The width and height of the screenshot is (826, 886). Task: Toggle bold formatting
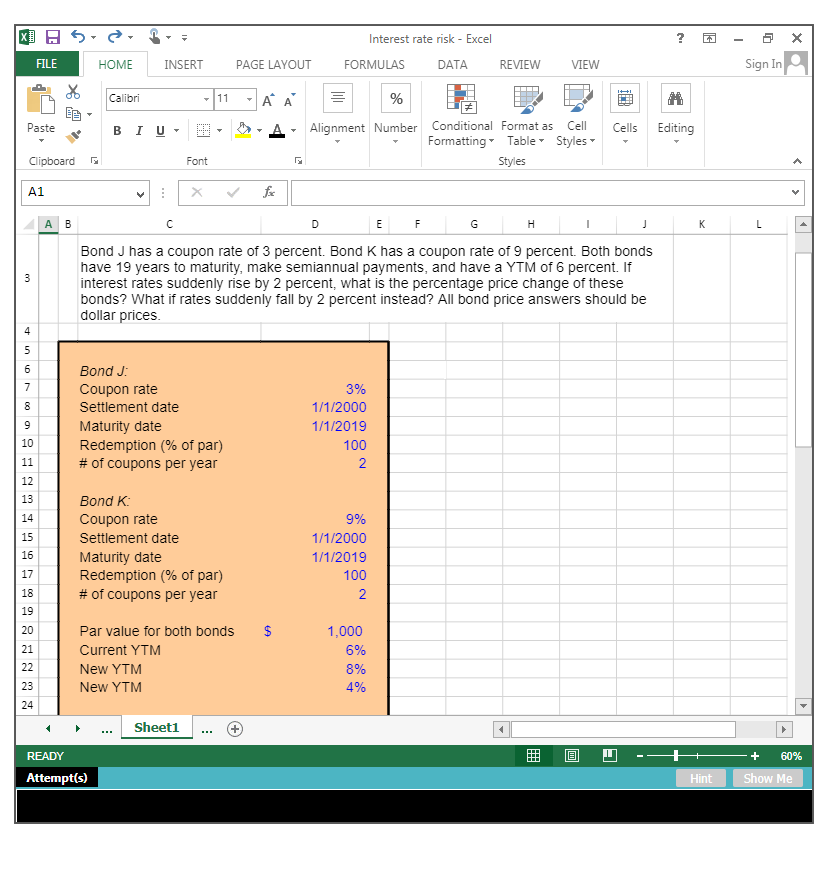[117, 131]
